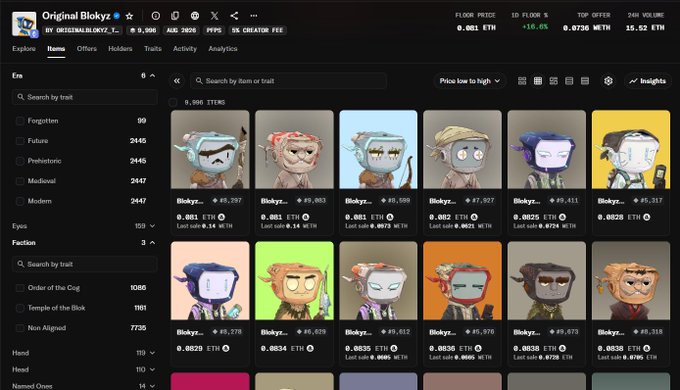Check the Future era filter

point(20,141)
